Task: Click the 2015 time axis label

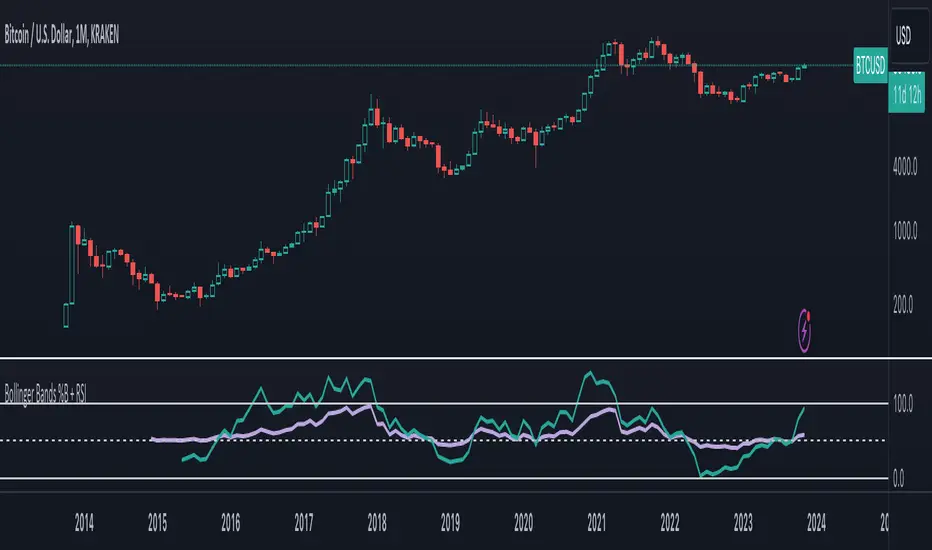Action: point(158,523)
